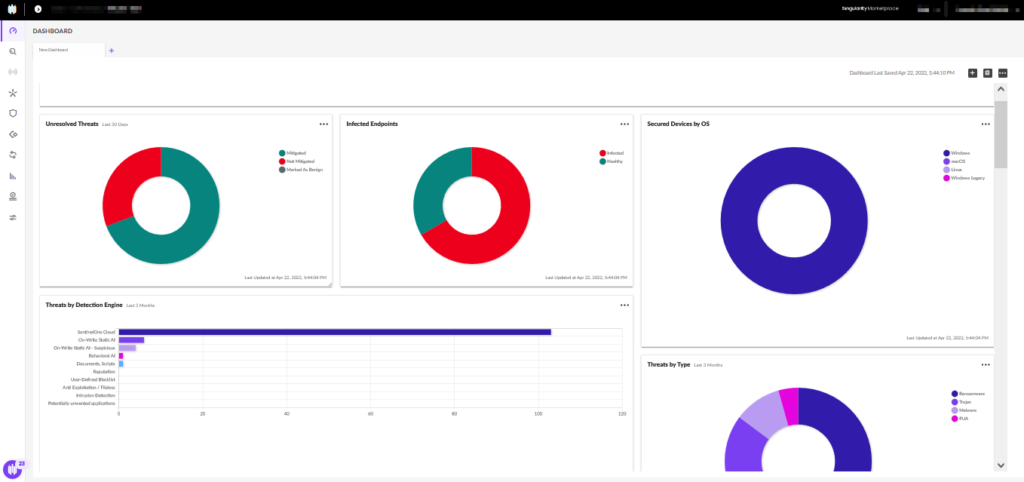
Task: Toggle the macOS legend item
Action: coord(955,161)
